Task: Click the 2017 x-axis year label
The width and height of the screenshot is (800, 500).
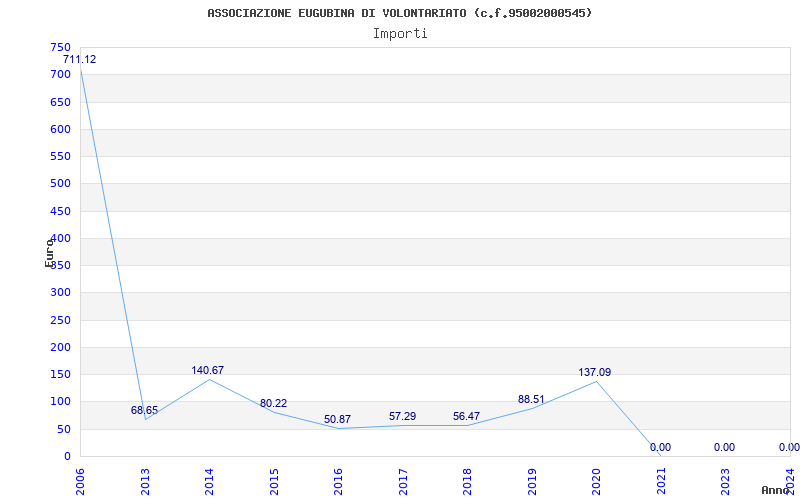Action: pyautogui.click(x=404, y=482)
